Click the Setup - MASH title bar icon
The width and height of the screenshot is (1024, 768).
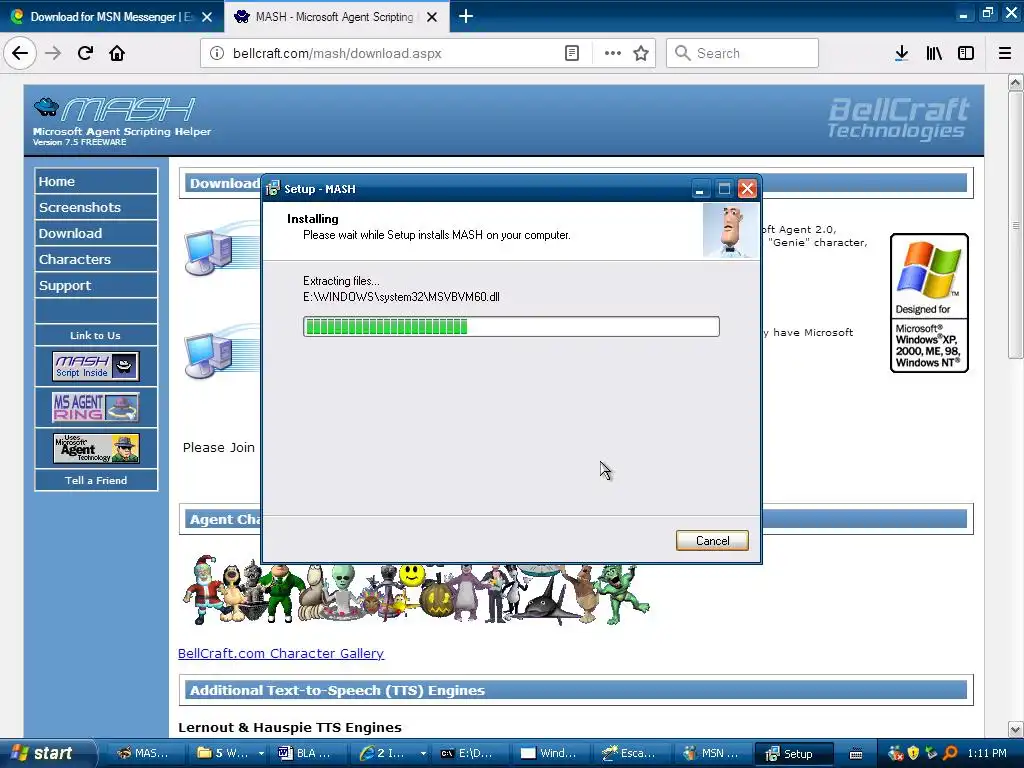(x=273, y=189)
